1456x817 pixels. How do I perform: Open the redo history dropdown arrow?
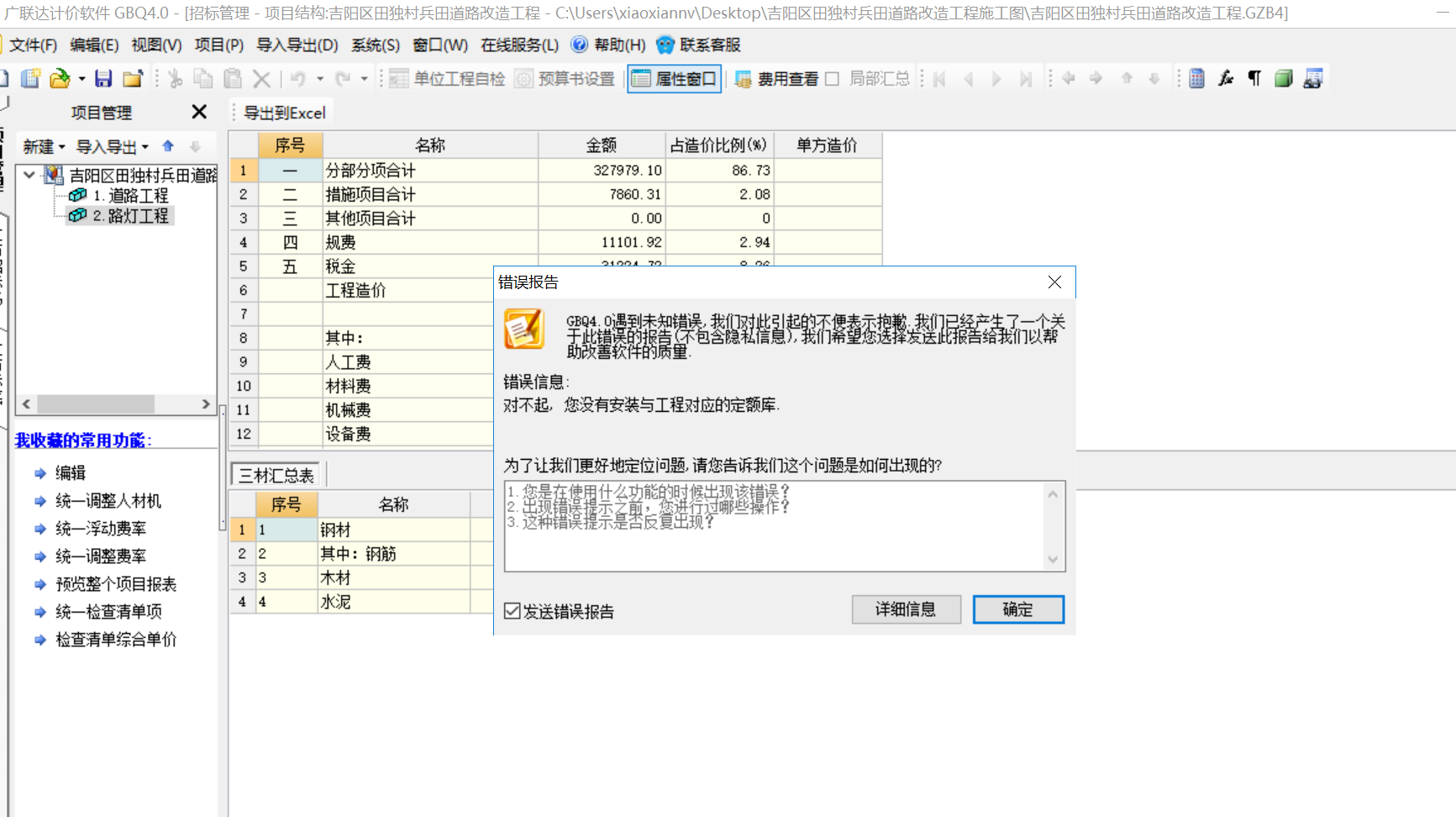point(364,79)
